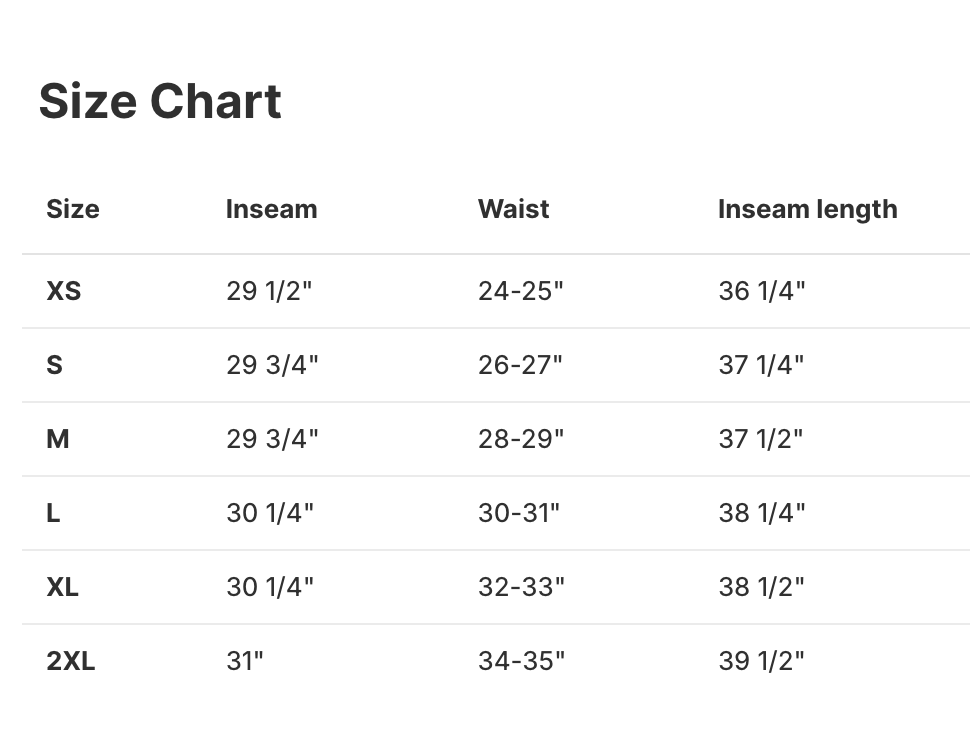Select the 29 1/2" inseam cell
This screenshot has height=730, width=970.
click(269, 291)
